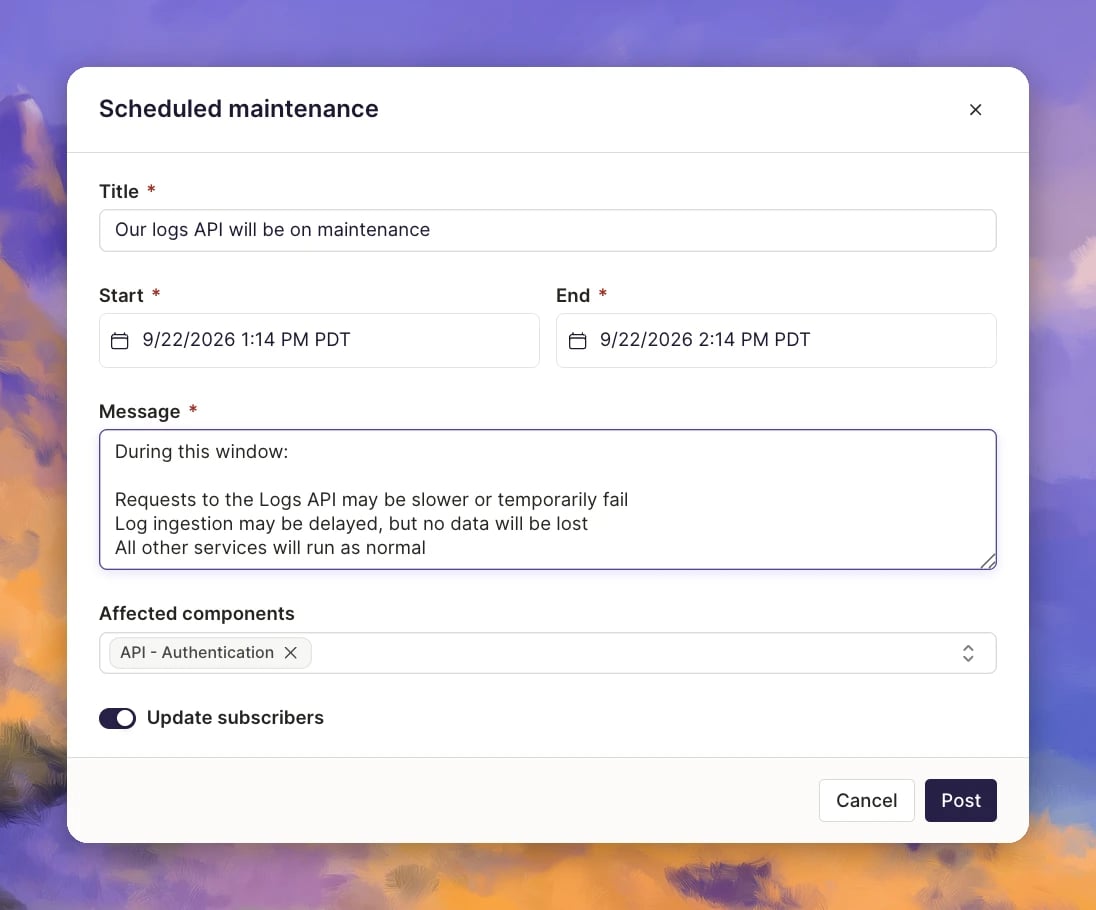Click the Message textarea resize handle
Image resolution: width=1096 pixels, height=910 pixels.
[988, 561]
